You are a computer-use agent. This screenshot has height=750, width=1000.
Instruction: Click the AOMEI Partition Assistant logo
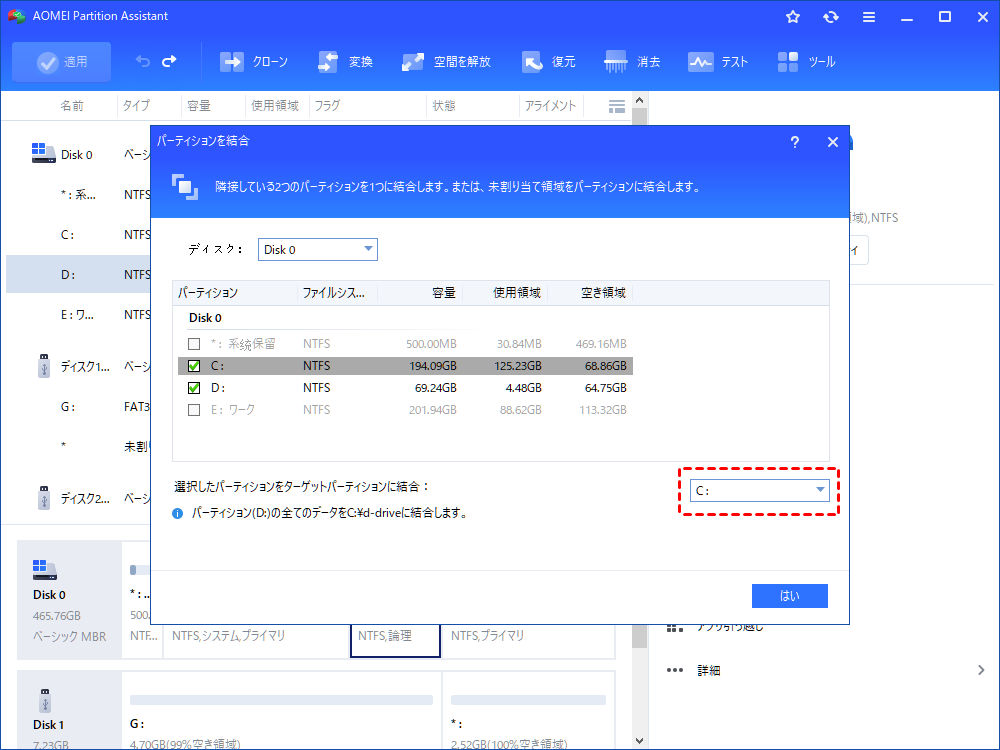click(16, 16)
